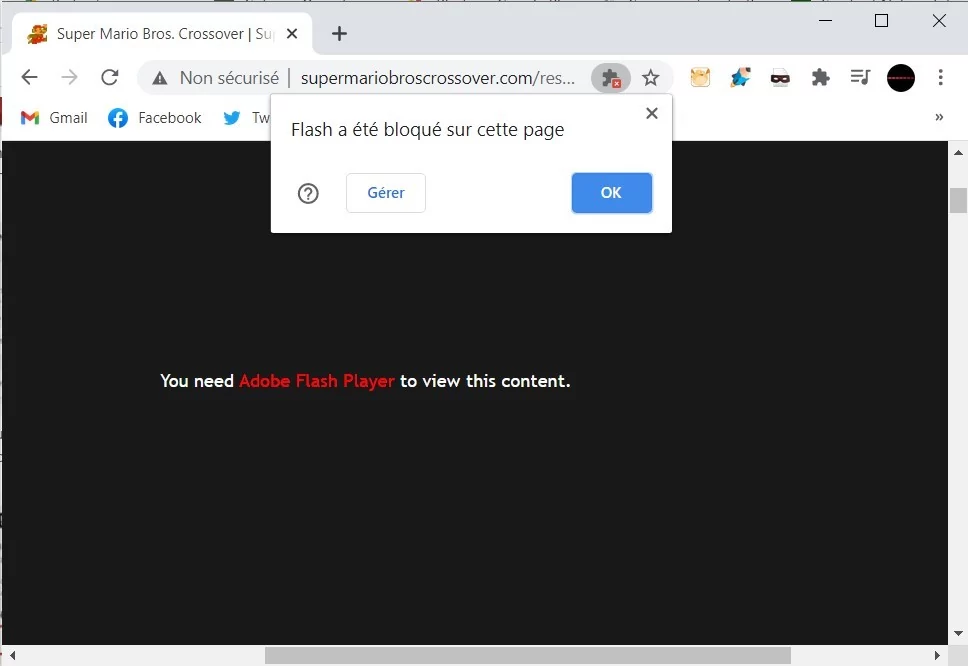Image resolution: width=968 pixels, height=666 pixels.
Task: Open the toast-face extension icon
Action: click(700, 78)
